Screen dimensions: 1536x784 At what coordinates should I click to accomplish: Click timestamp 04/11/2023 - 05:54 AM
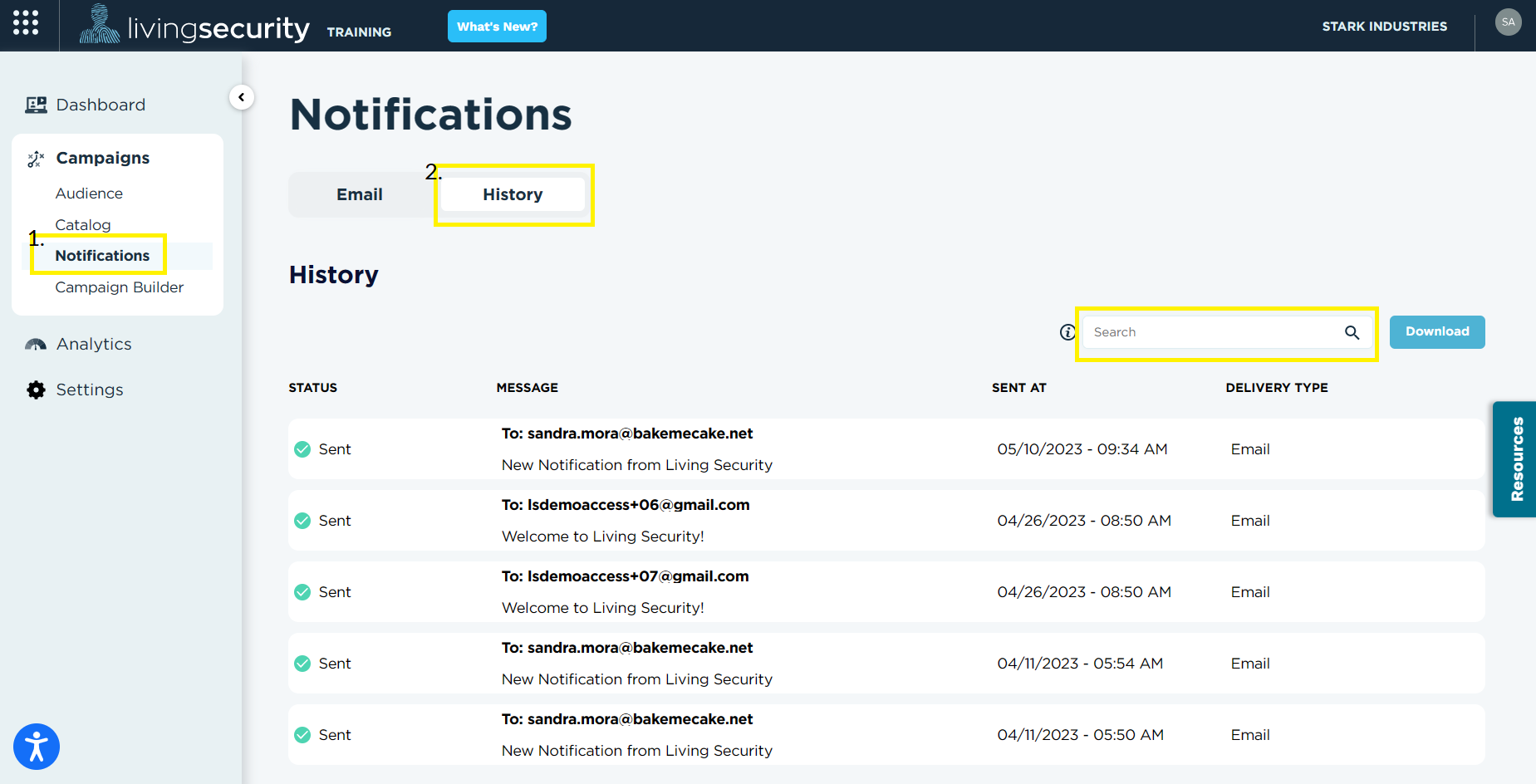(x=1080, y=664)
